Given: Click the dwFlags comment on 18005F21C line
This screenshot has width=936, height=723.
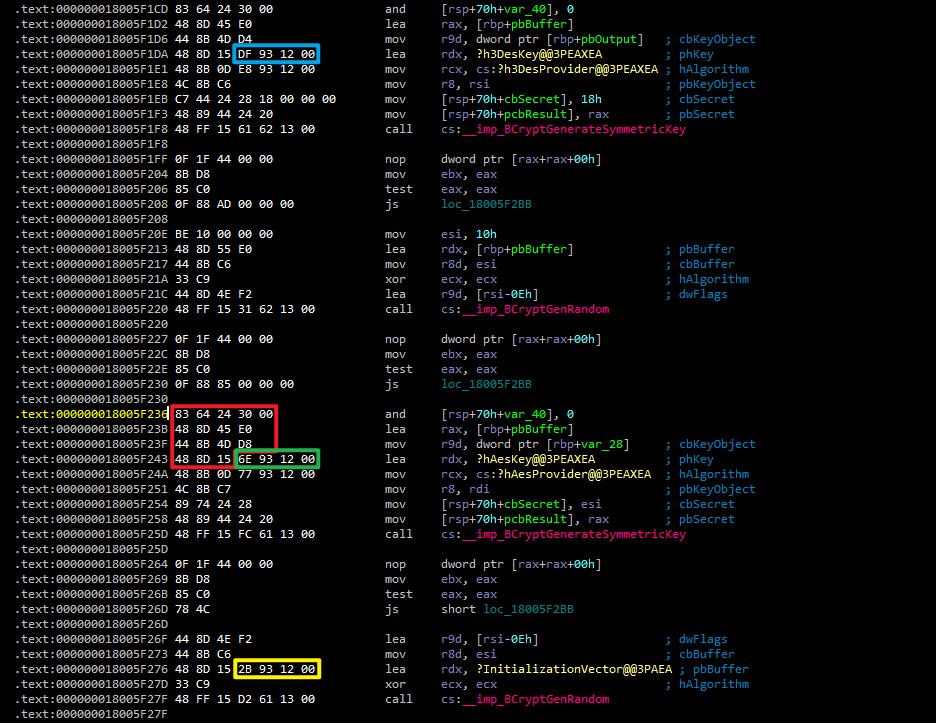Looking at the screenshot, I should (703, 294).
